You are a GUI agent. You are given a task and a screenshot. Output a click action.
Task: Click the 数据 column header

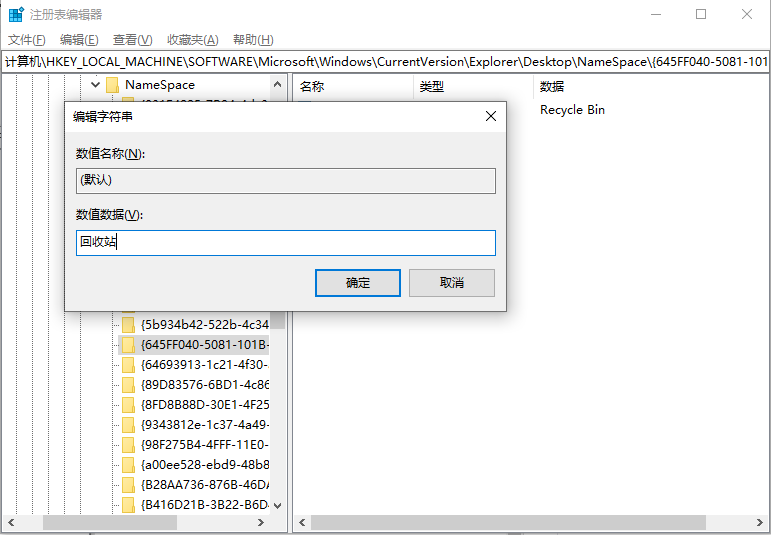pos(552,87)
